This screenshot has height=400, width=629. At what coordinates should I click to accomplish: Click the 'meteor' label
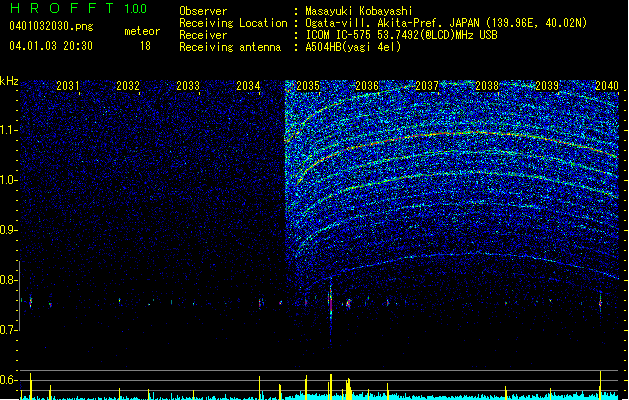142,31
